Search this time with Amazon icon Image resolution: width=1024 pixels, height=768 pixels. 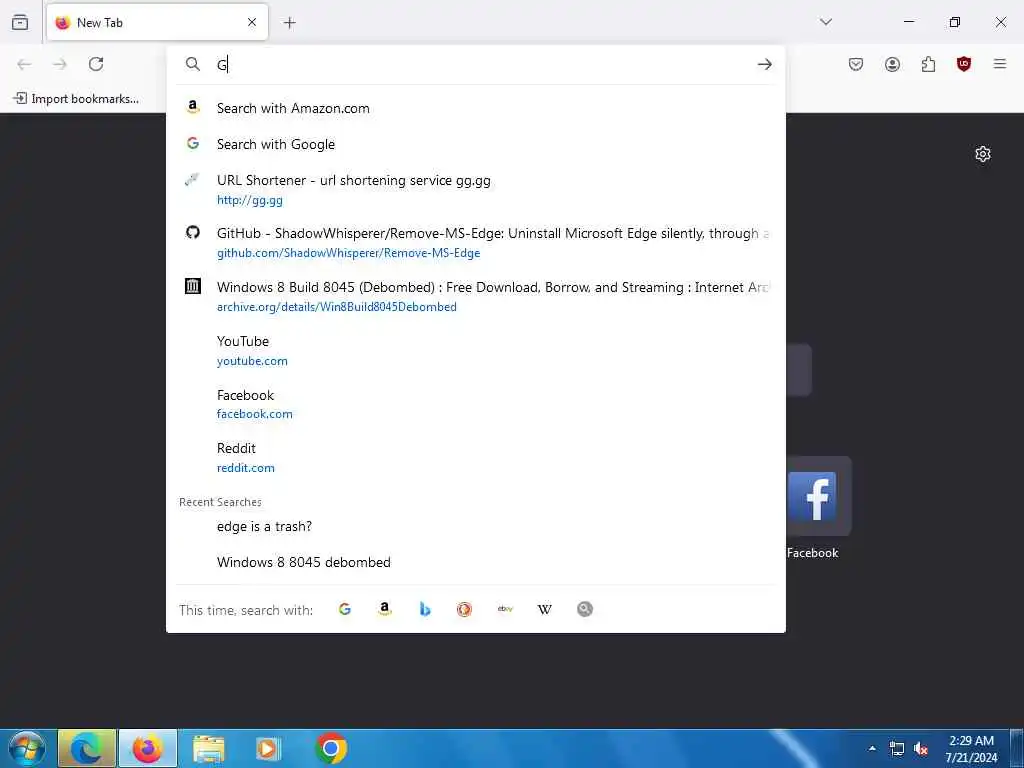point(385,609)
